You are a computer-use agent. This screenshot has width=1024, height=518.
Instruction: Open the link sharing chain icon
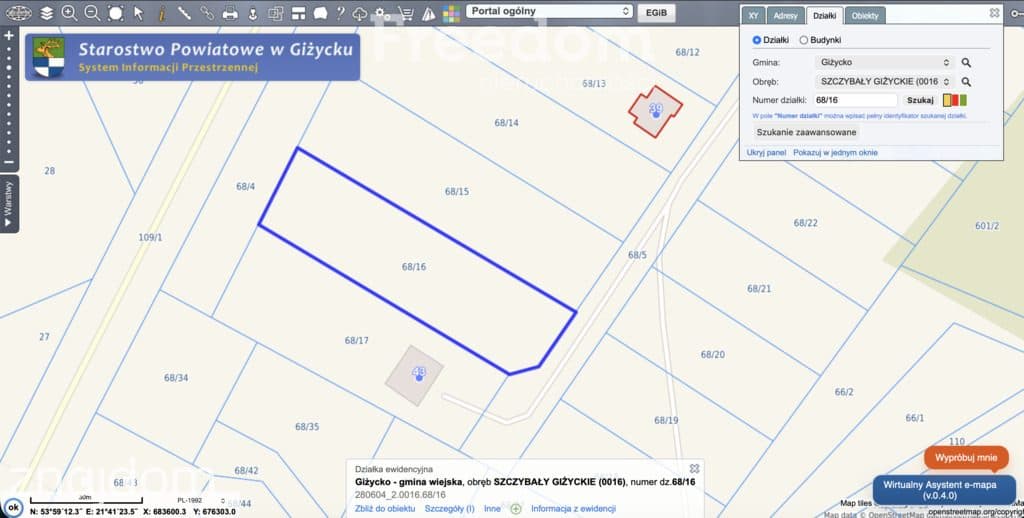tap(207, 12)
